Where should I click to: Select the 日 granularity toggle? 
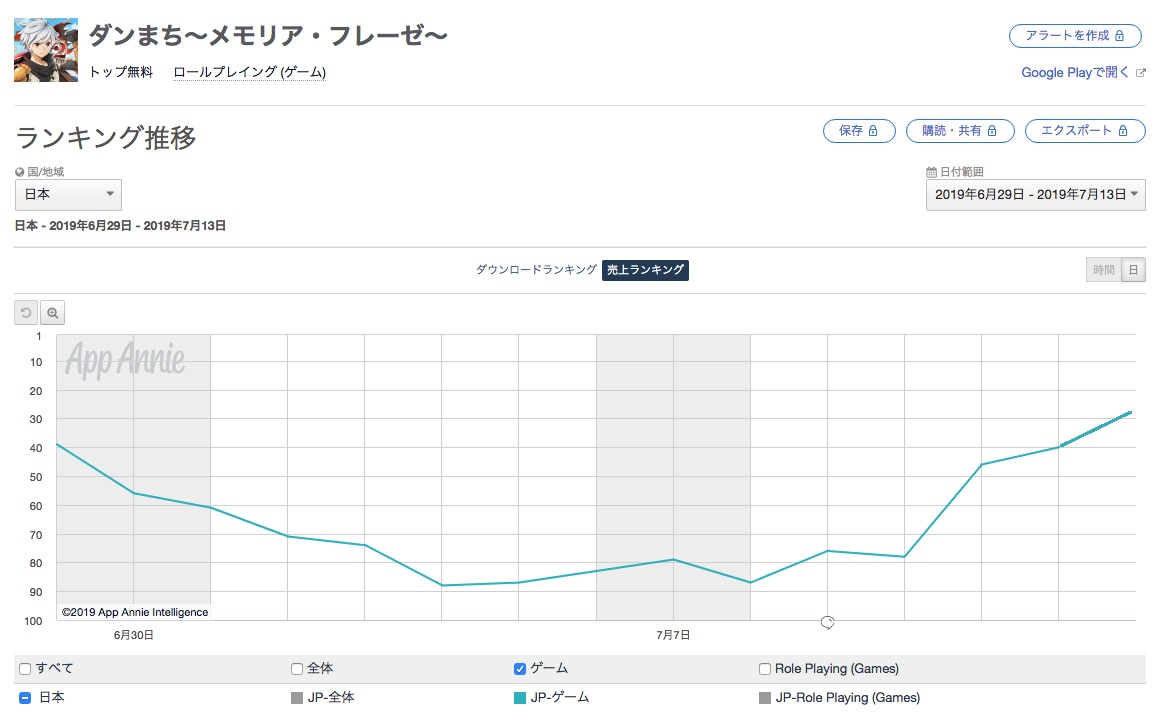1133,270
